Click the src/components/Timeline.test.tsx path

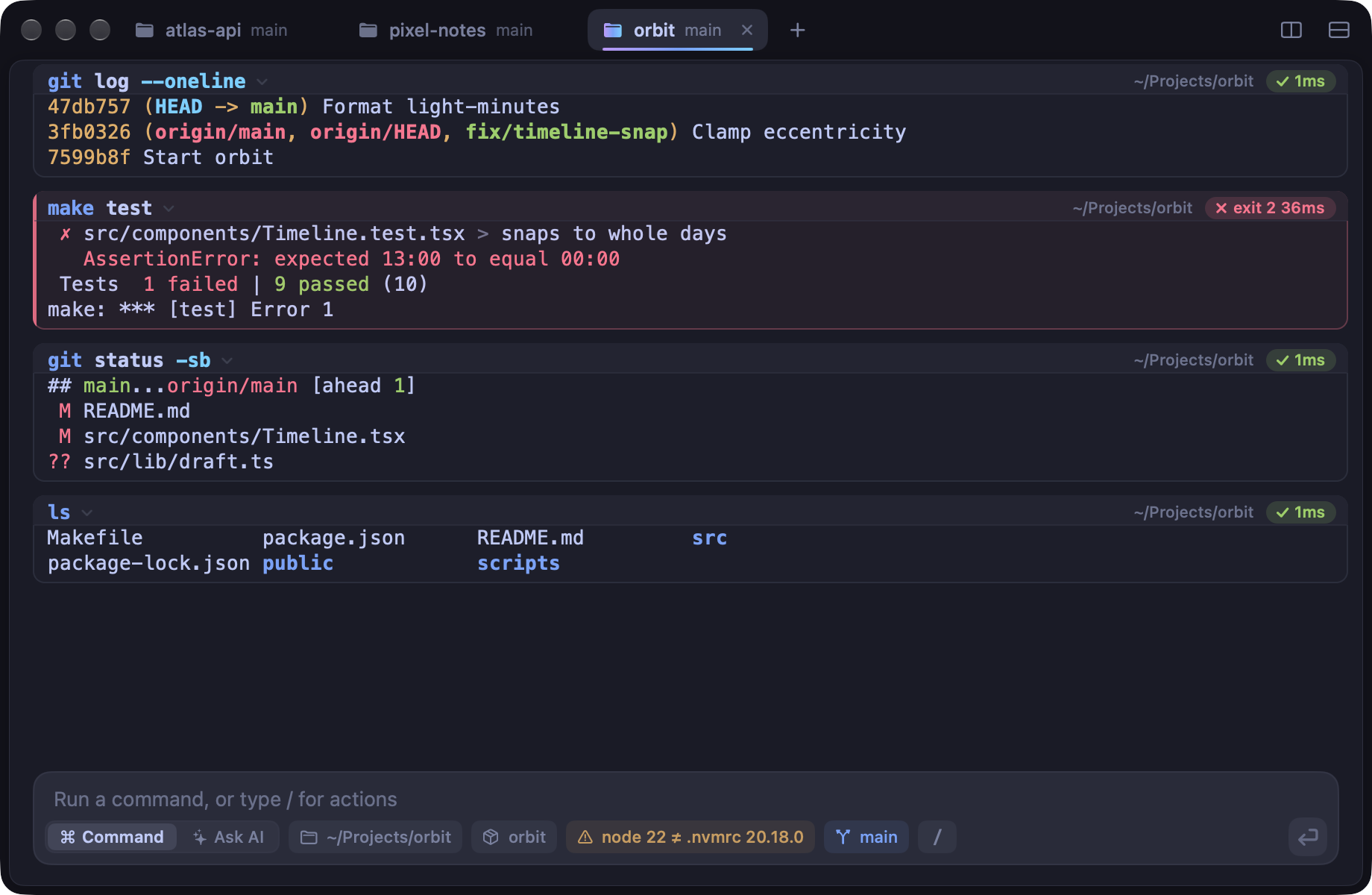click(274, 233)
